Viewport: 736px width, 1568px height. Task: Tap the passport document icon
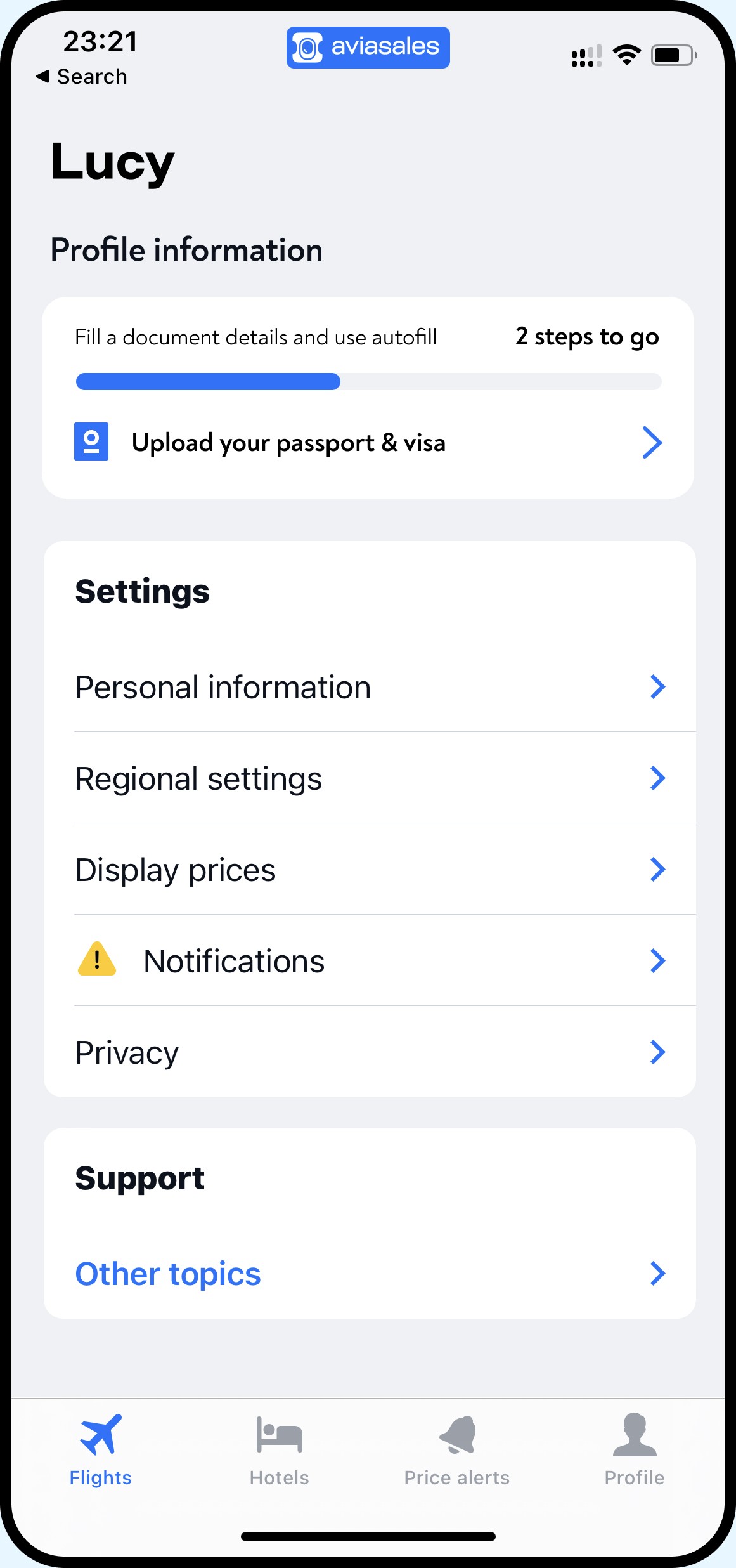click(91, 441)
